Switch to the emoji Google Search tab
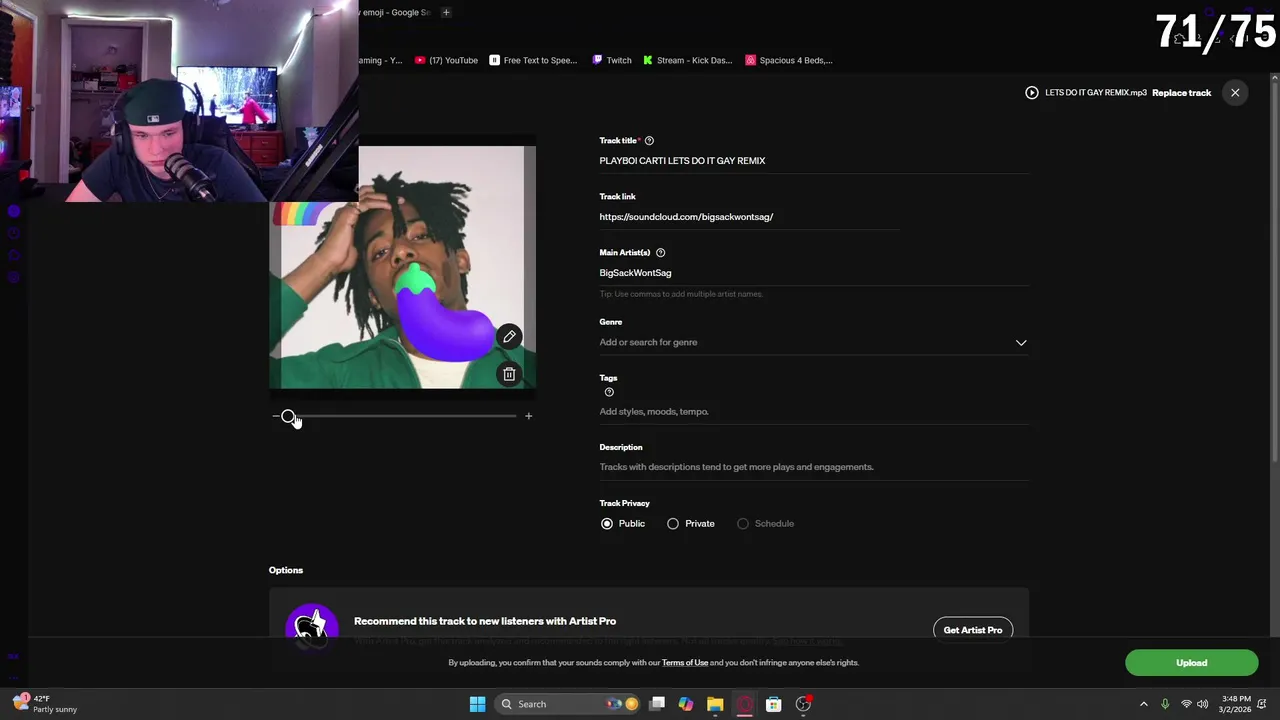Image resolution: width=1280 pixels, height=720 pixels. pyautogui.click(x=395, y=12)
